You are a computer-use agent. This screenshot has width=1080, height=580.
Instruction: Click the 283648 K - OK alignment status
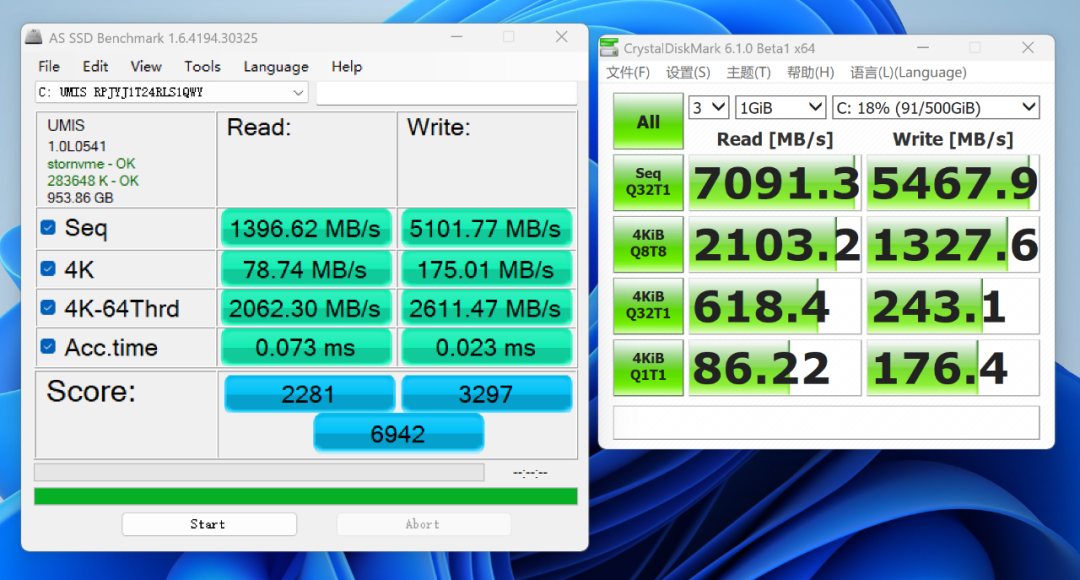(93, 180)
